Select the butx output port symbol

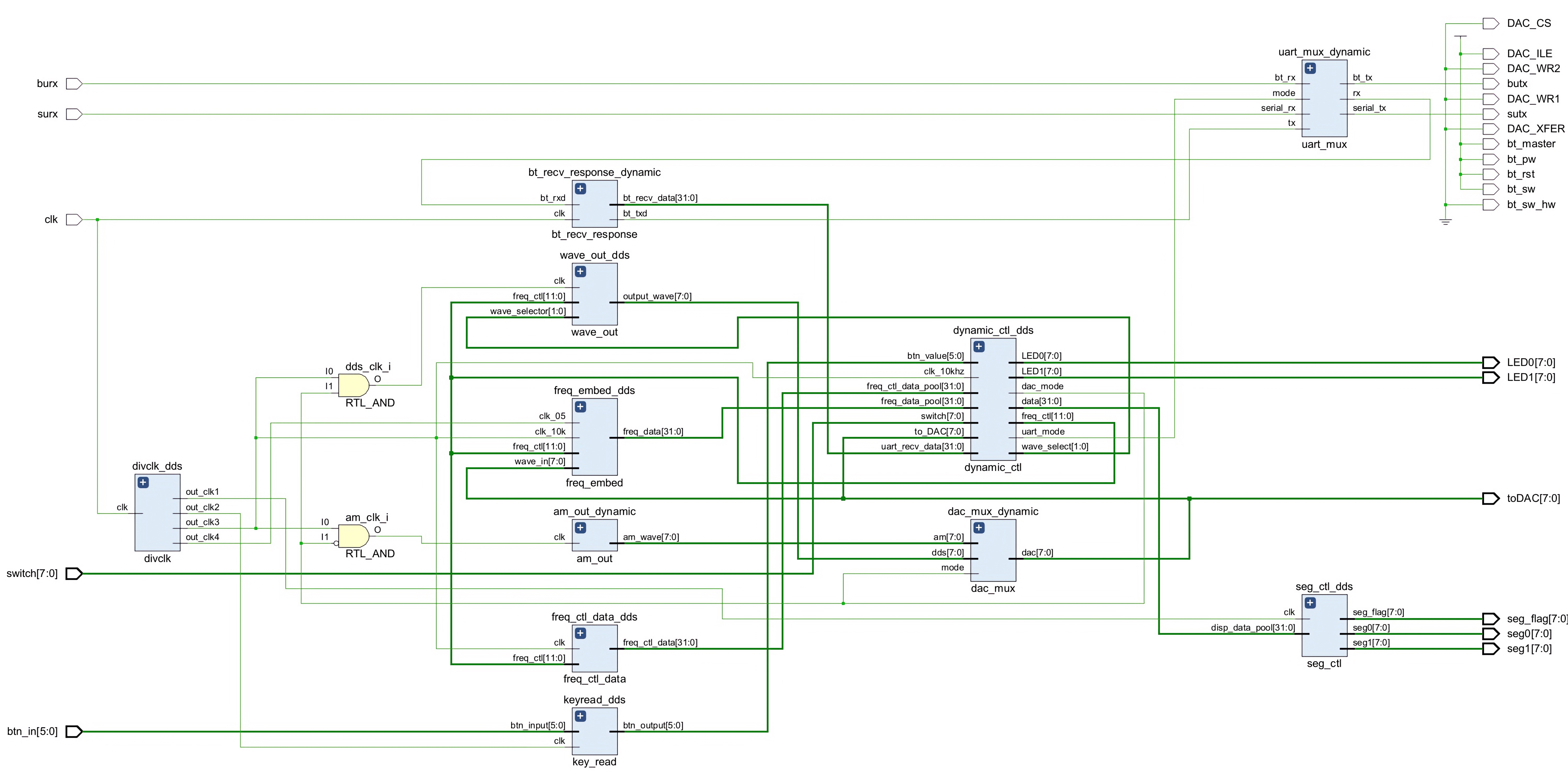pos(1490,83)
